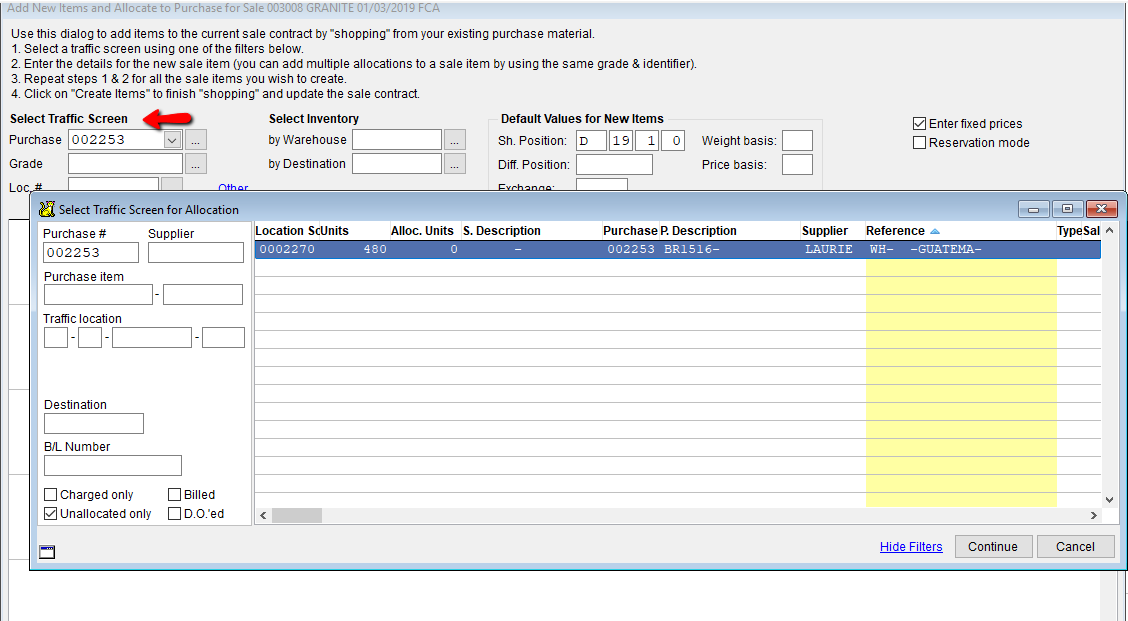Image resolution: width=1128 pixels, height=621 pixels.
Task: Click the by Destination input field
Action: pyautogui.click(x=396, y=163)
